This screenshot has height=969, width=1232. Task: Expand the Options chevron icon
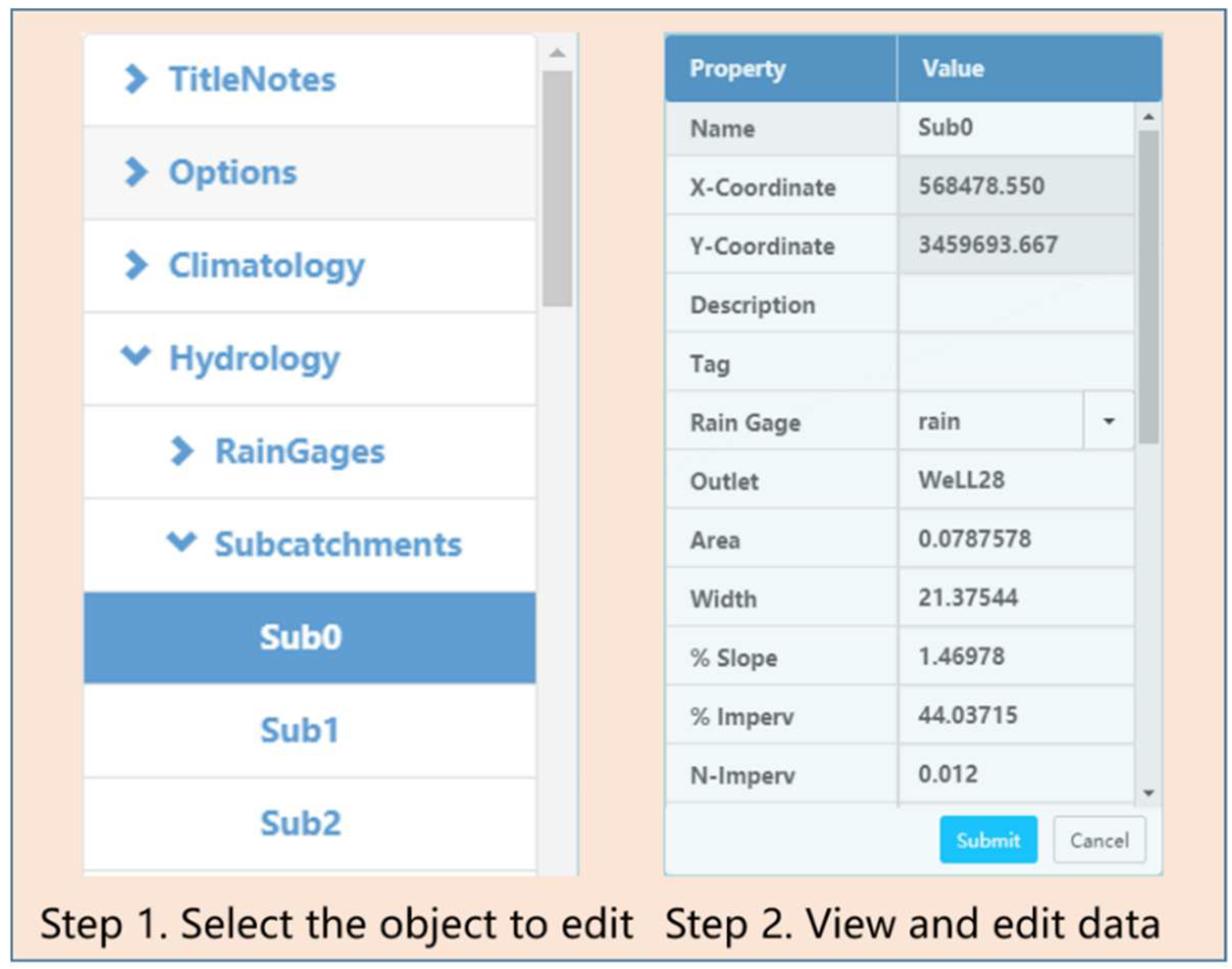point(136,172)
